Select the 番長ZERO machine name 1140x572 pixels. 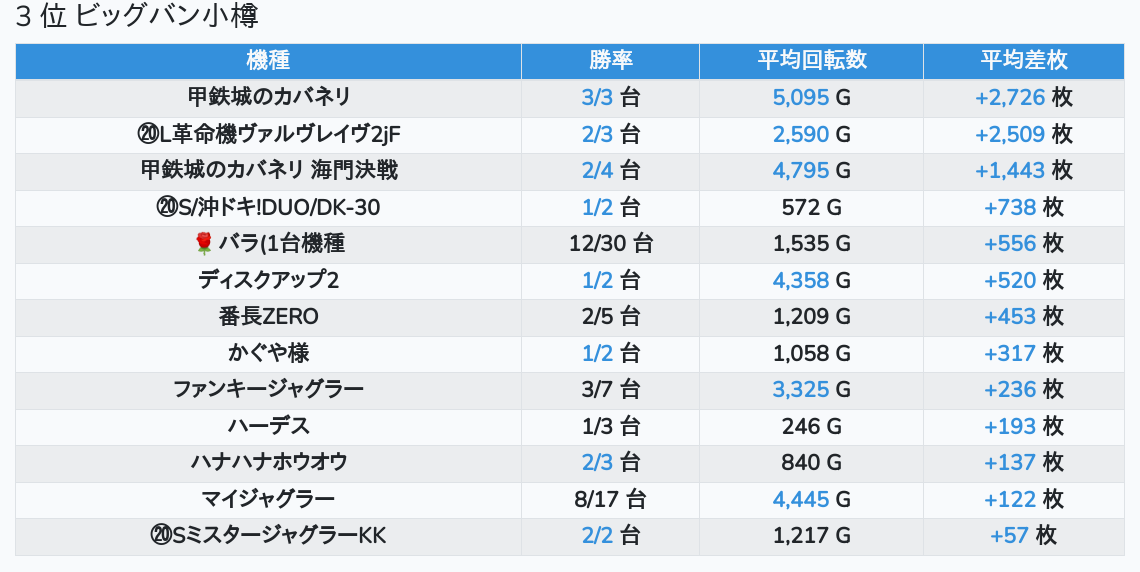269,317
